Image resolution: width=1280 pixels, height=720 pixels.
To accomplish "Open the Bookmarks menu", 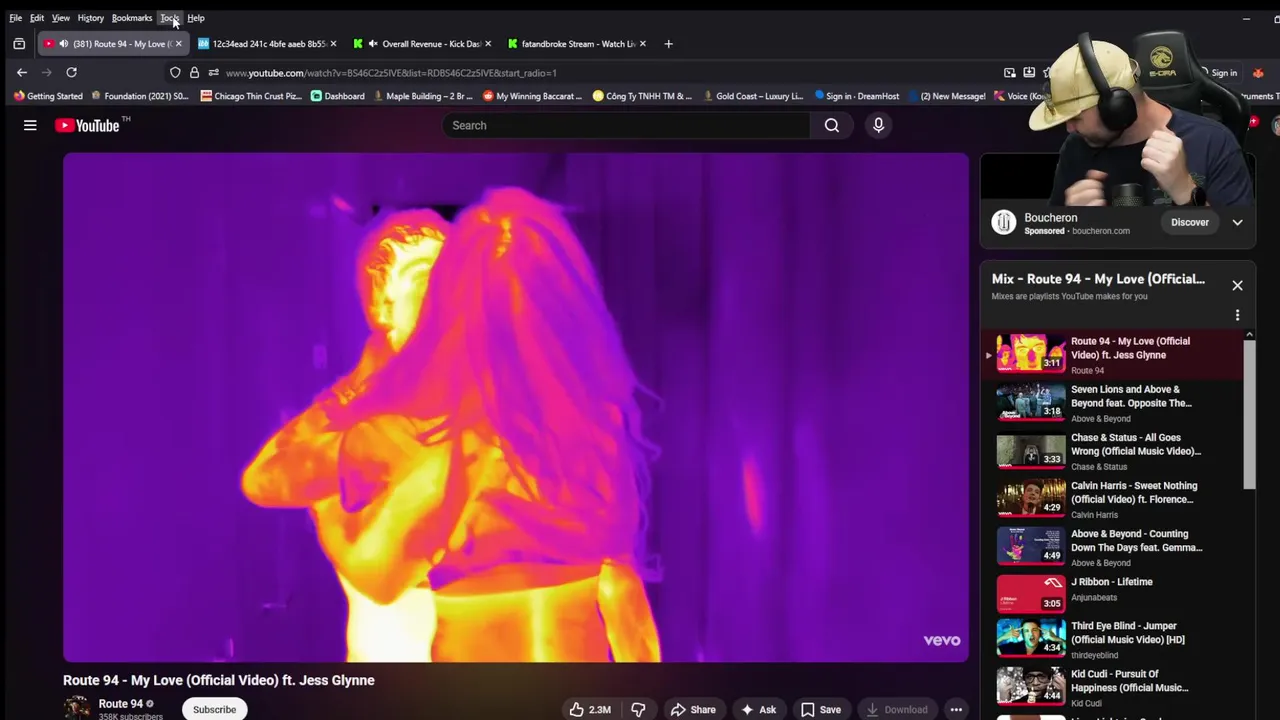I will 132,18.
